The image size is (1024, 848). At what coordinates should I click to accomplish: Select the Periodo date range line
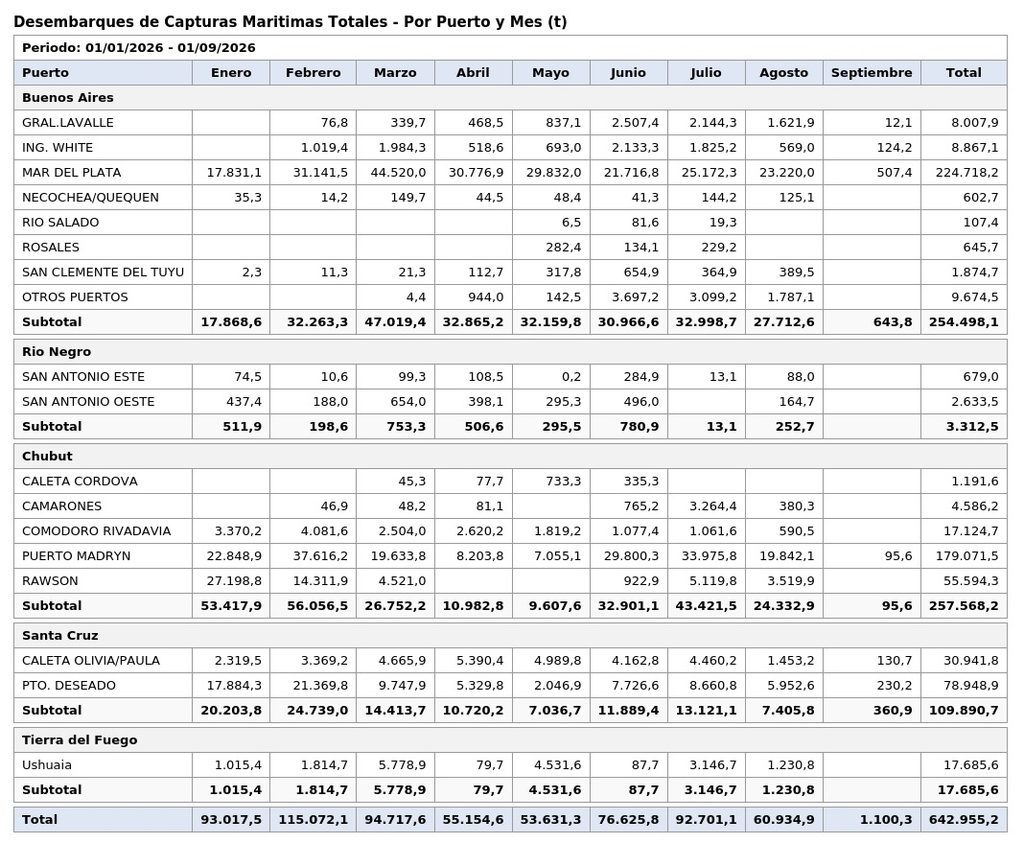click(x=138, y=48)
